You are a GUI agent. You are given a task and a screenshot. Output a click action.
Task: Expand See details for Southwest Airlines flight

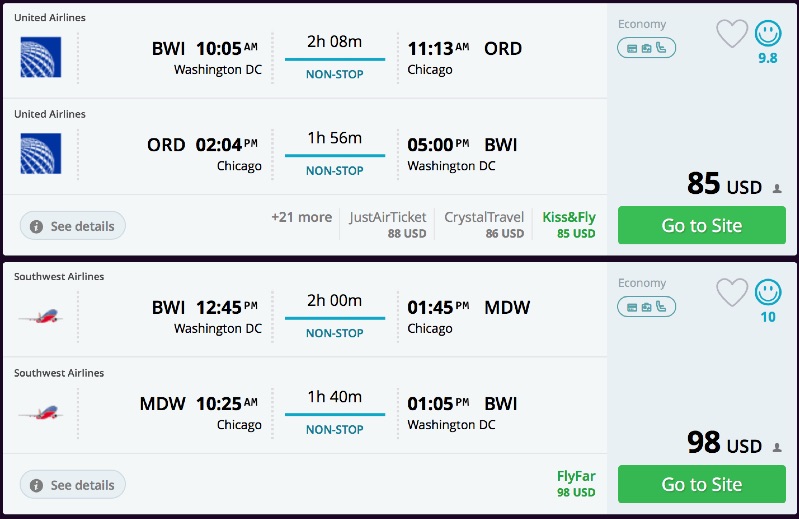(72, 485)
